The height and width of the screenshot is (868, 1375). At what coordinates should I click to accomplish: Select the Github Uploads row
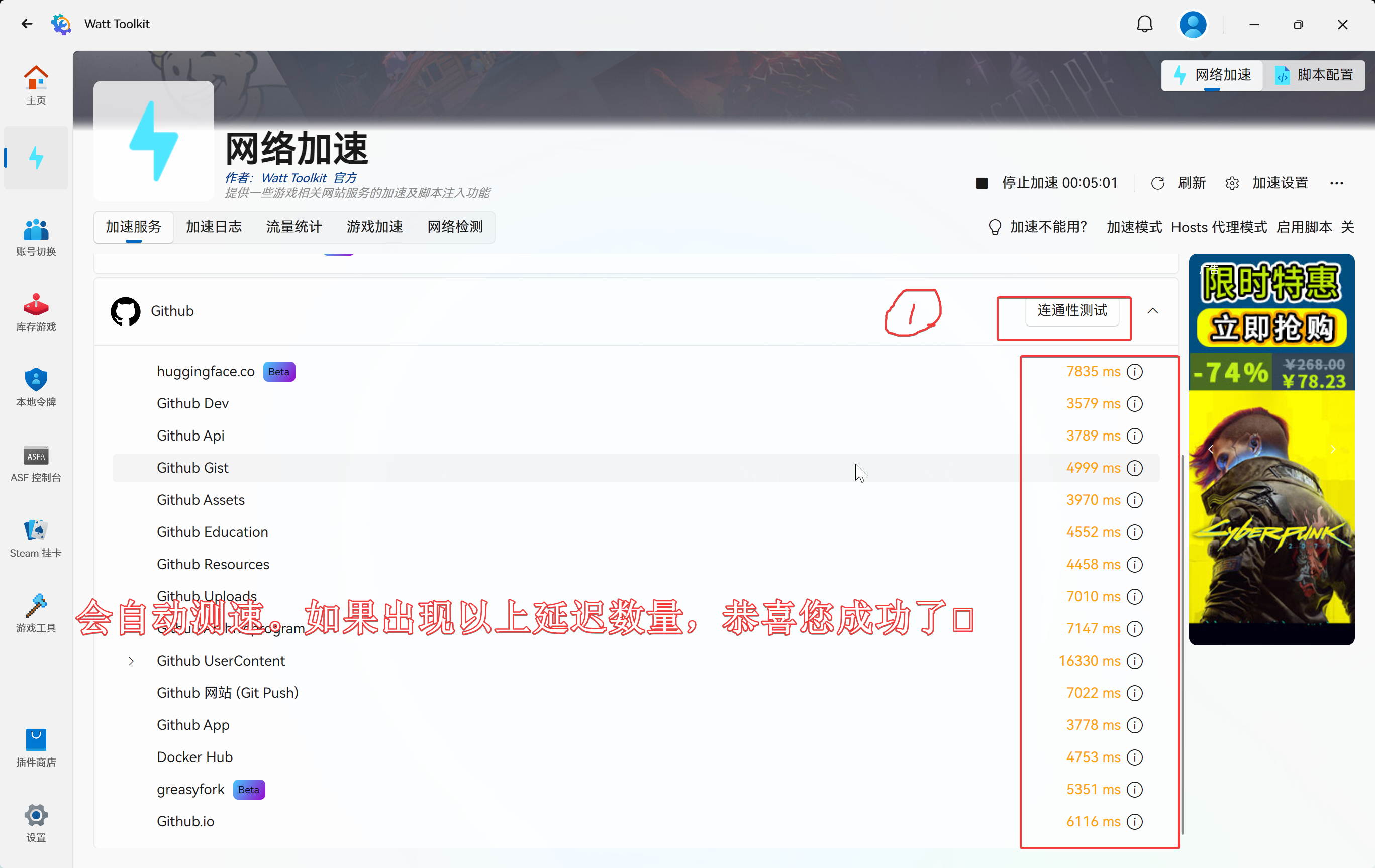tap(636, 596)
